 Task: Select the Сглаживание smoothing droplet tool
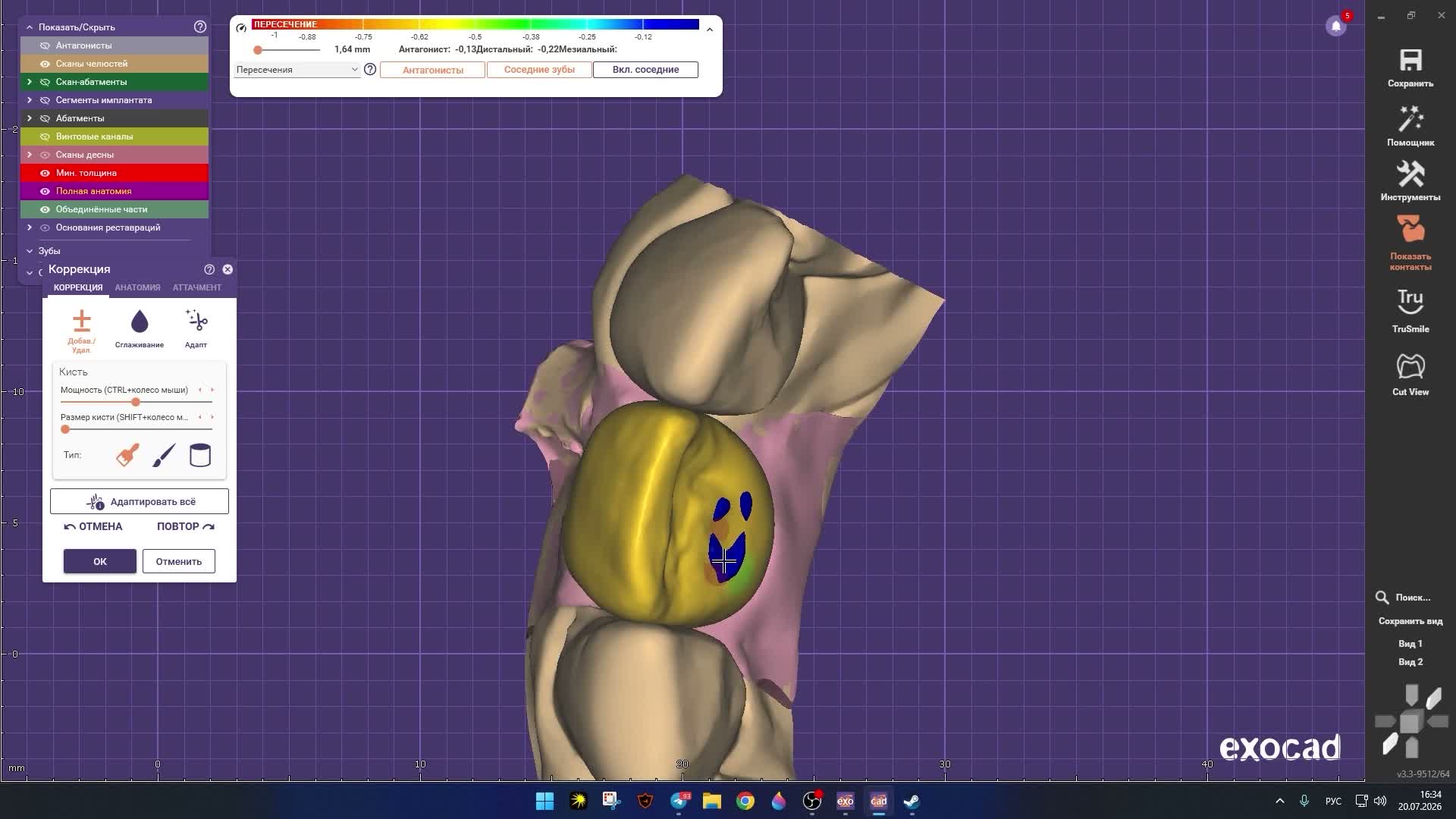pyautogui.click(x=140, y=322)
